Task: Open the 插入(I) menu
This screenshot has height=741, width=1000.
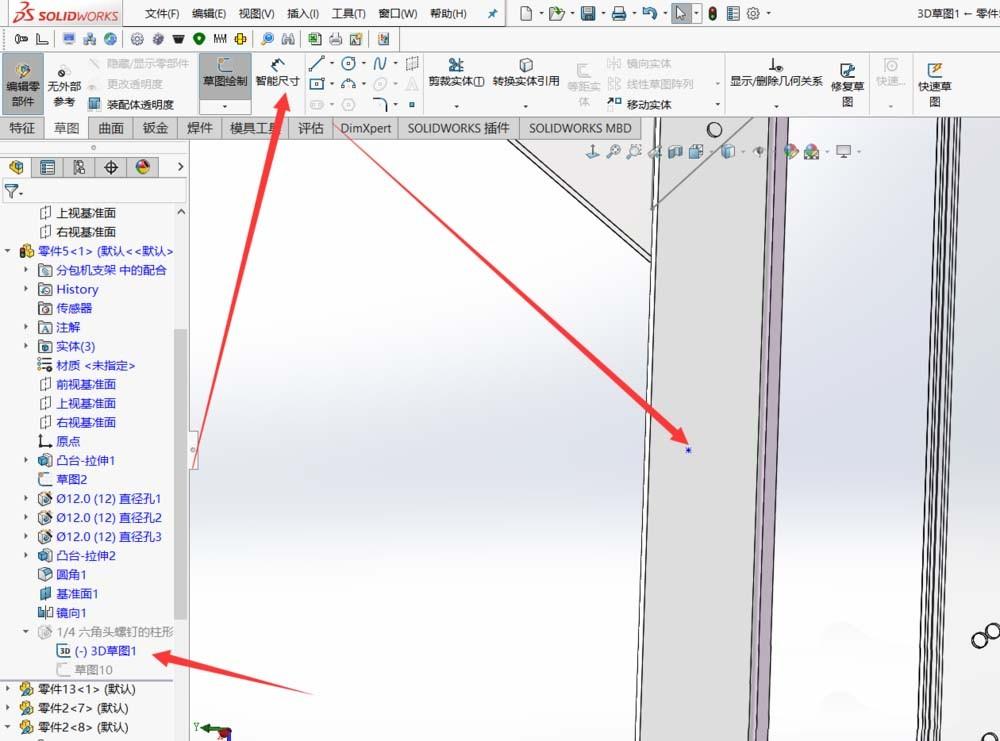Action: (303, 13)
